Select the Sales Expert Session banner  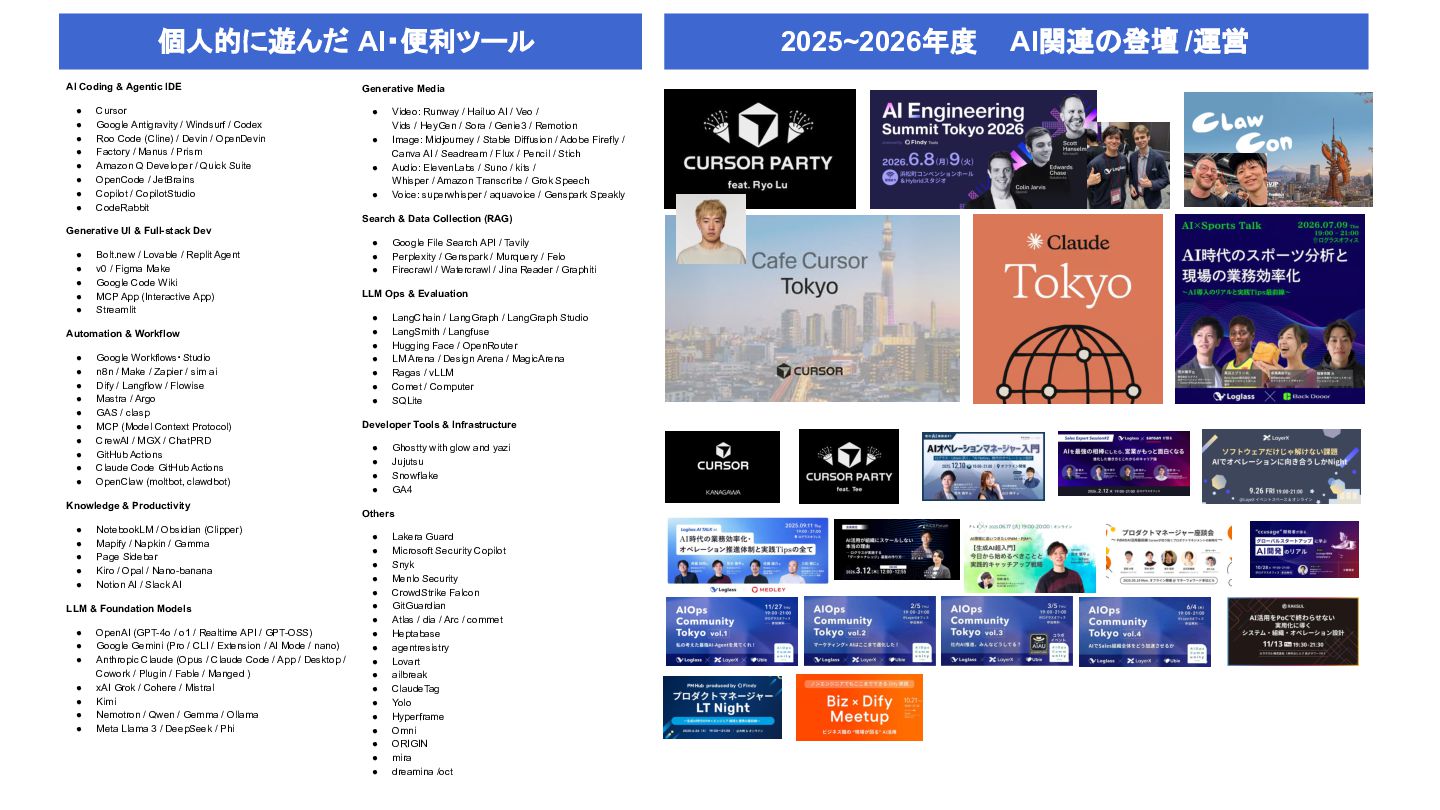pos(1124,463)
